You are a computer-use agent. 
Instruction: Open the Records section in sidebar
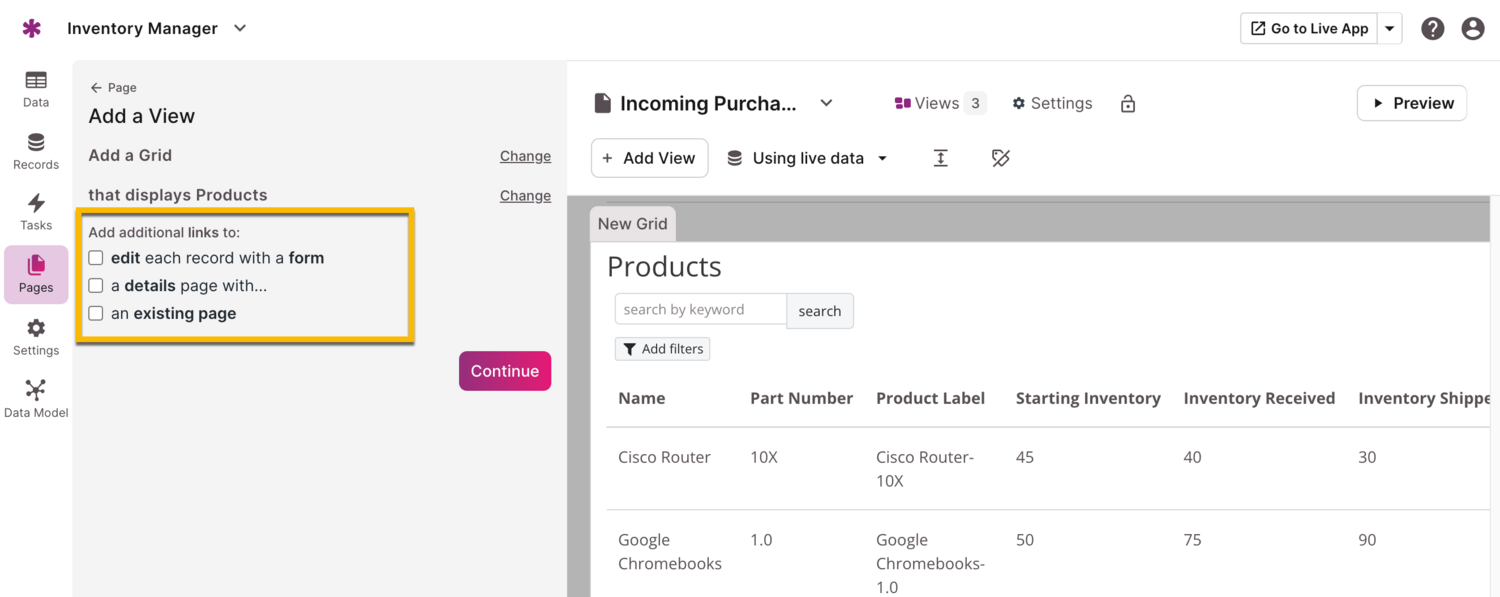point(36,151)
